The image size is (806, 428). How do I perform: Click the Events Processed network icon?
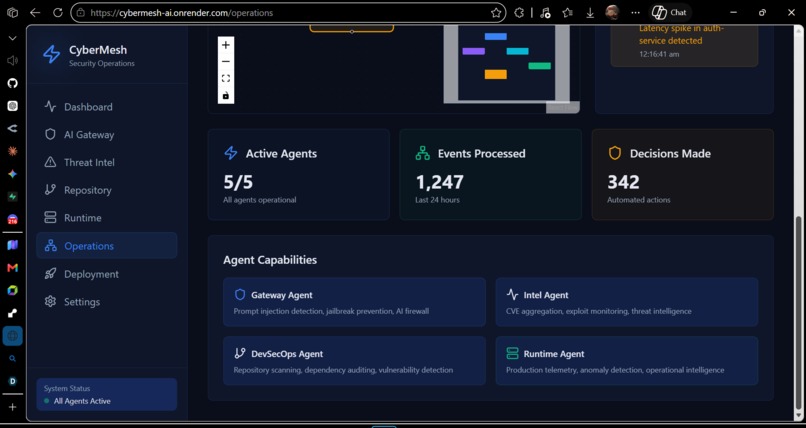click(423, 153)
